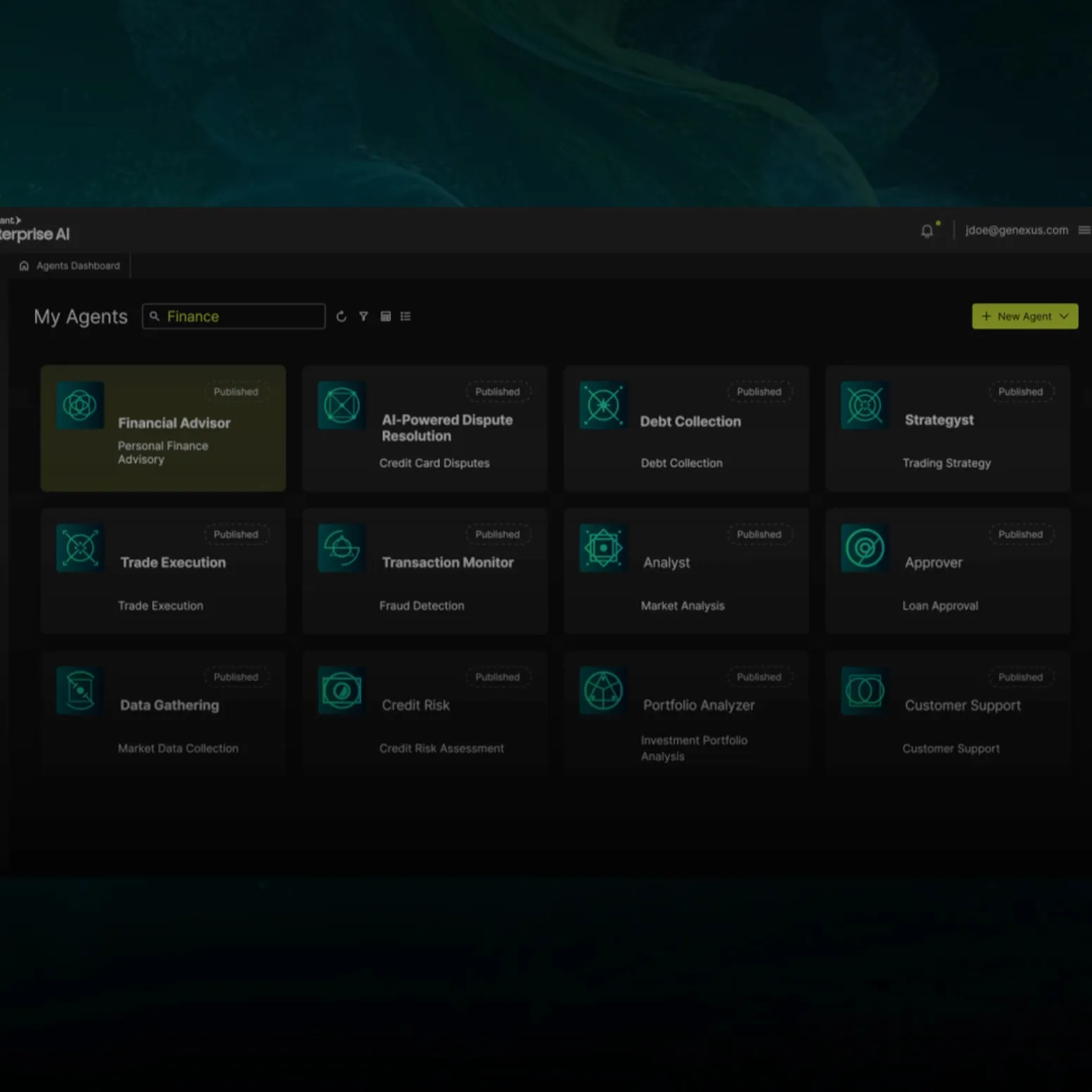The width and height of the screenshot is (1092, 1092).
Task: Switch to grid card view
Action: click(x=386, y=317)
